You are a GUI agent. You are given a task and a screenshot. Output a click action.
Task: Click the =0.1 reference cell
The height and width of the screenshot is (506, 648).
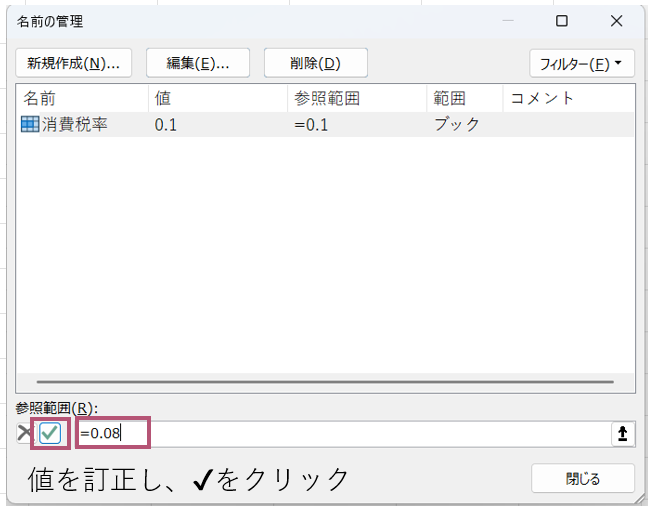(x=311, y=125)
